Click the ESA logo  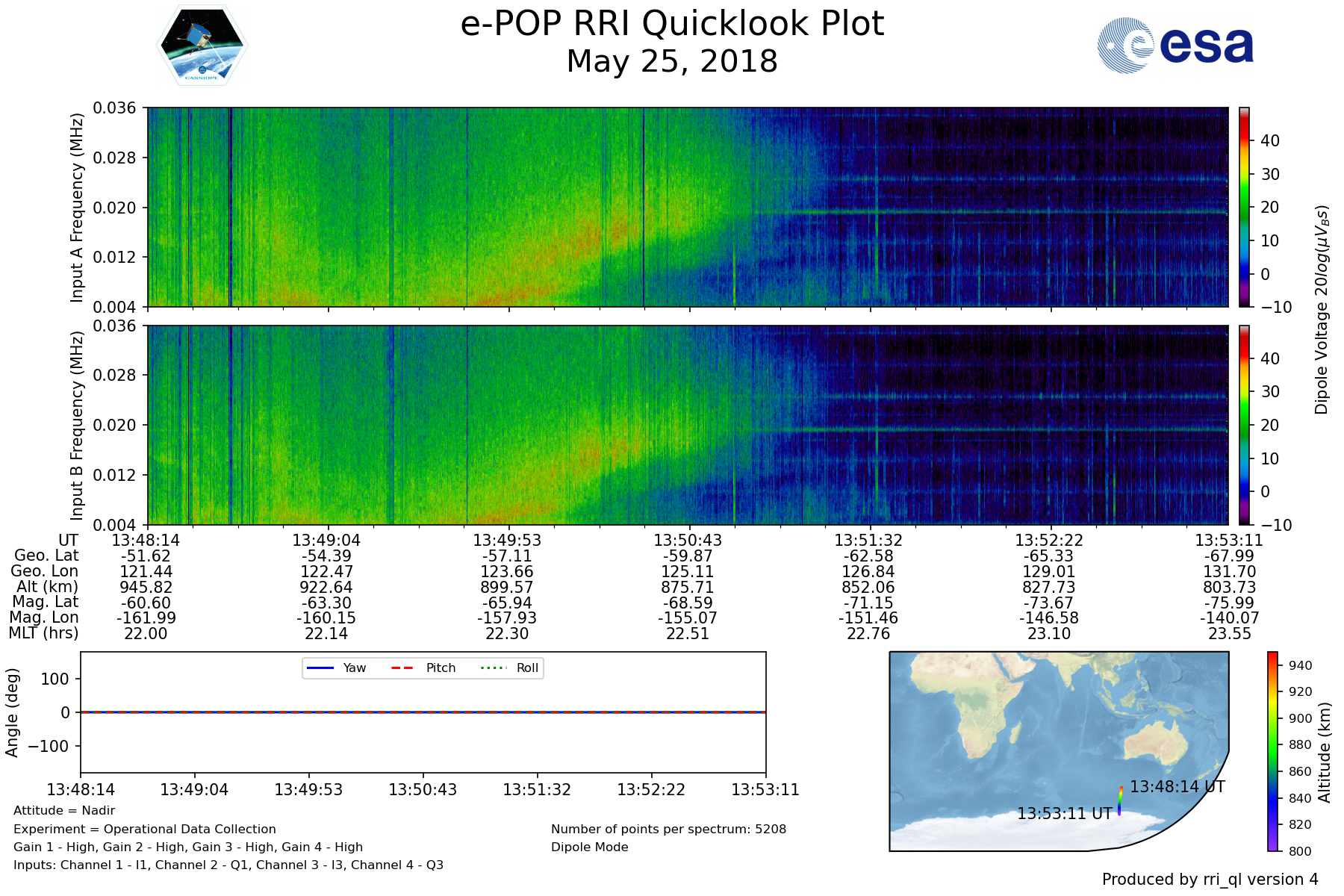click(x=1175, y=46)
